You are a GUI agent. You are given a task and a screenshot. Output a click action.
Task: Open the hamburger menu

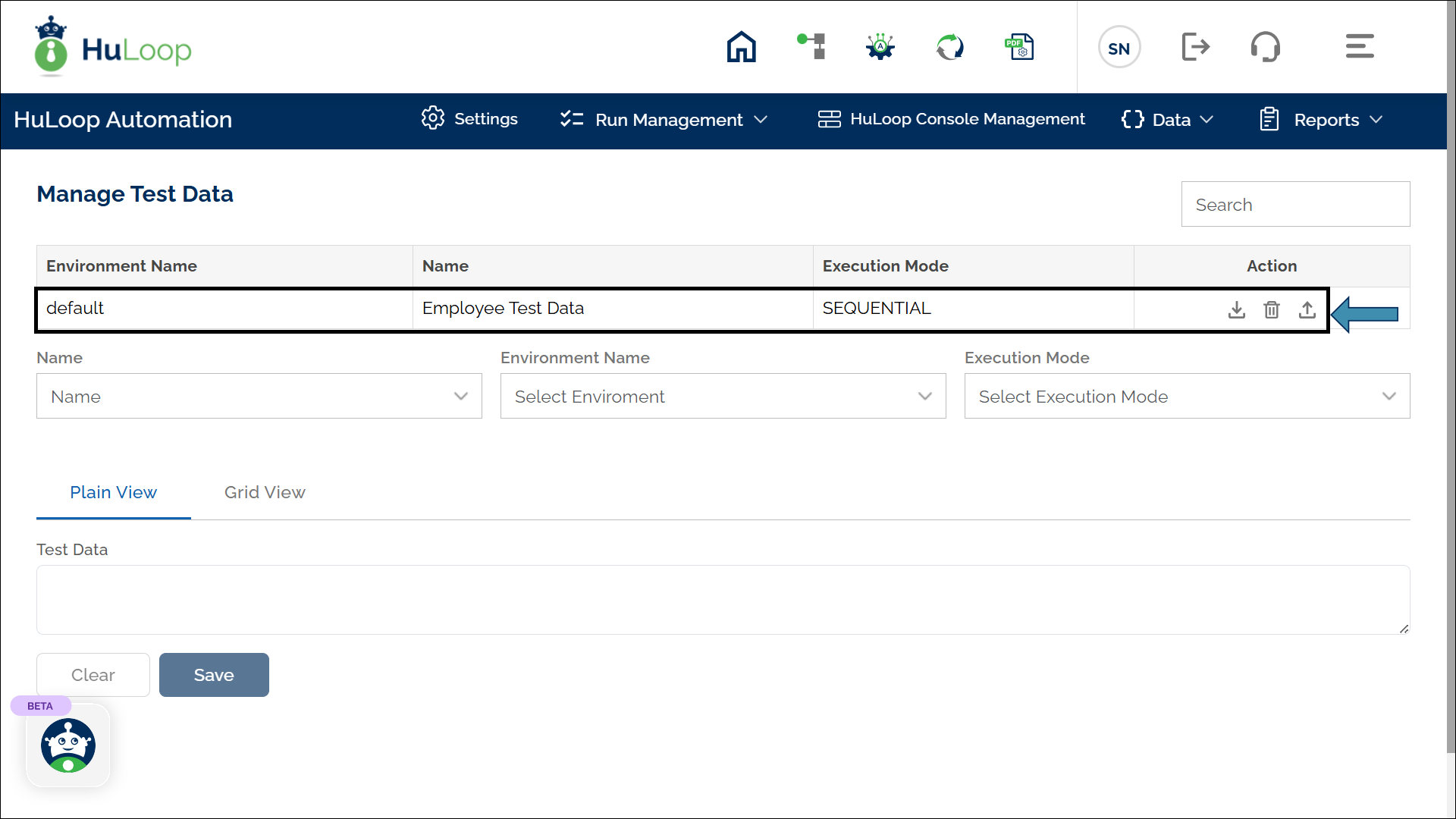1360,47
